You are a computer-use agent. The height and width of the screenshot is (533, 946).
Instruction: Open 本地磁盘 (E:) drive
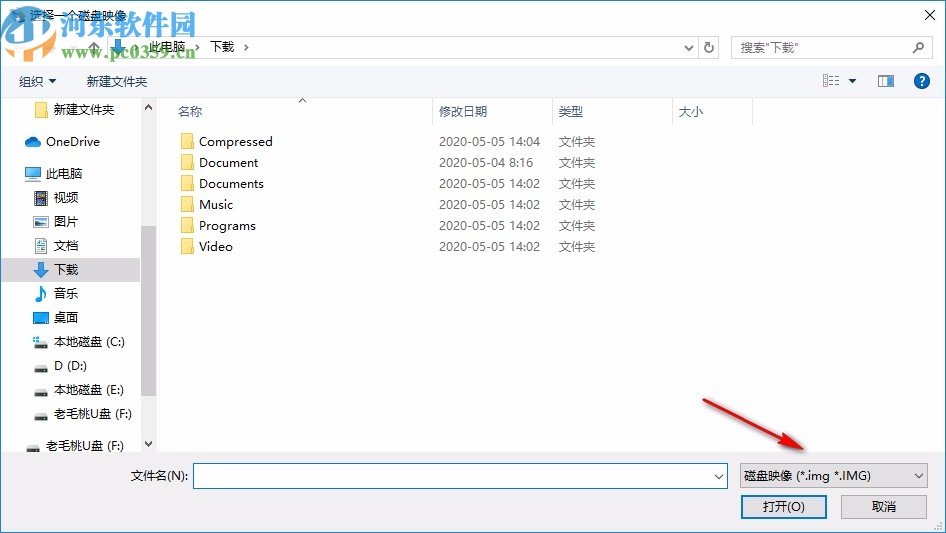pyautogui.click(x=78, y=390)
